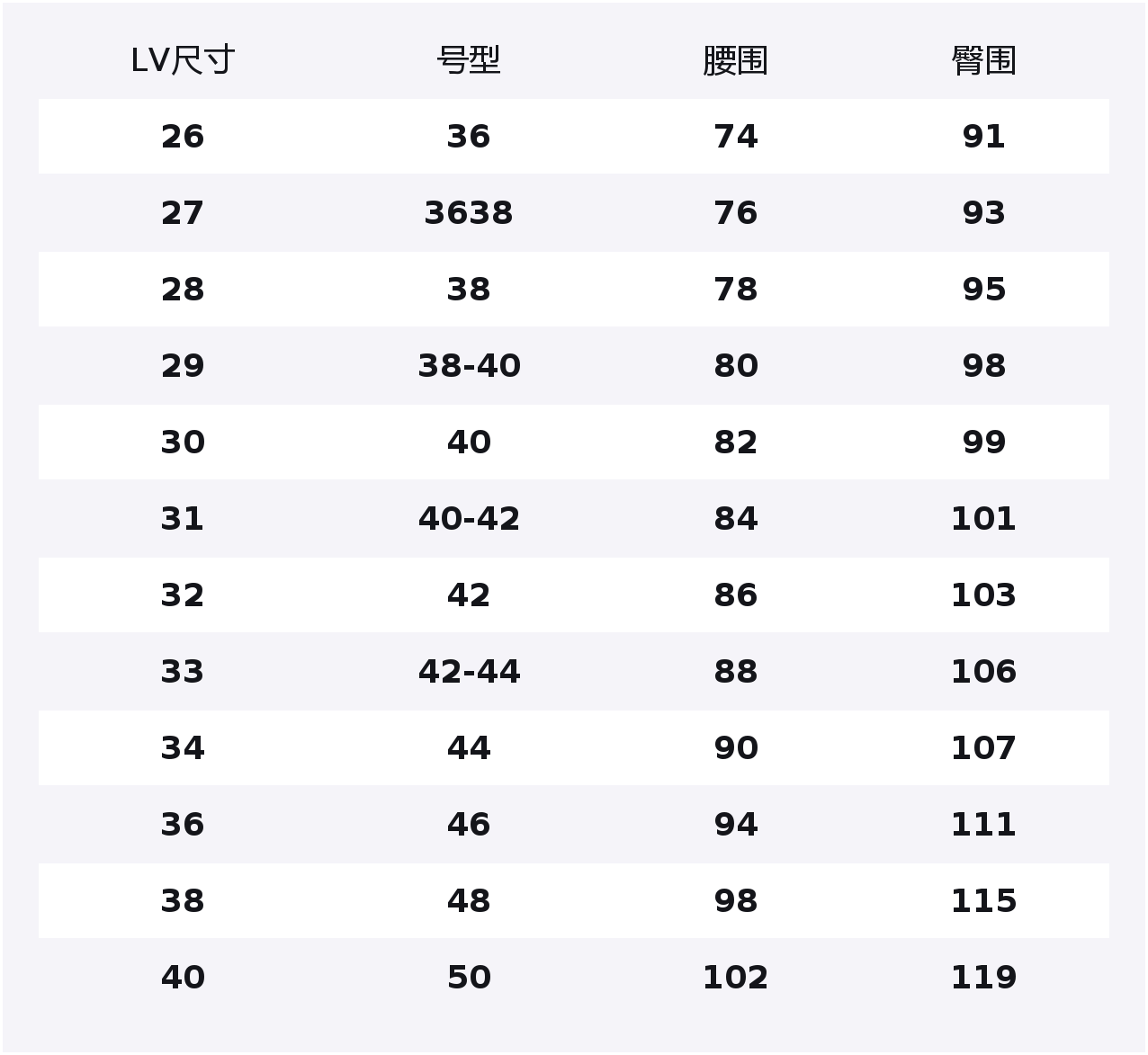Select waist value 86
The height and width of the screenshot is (1055, 1148).
tap(735, 595)
